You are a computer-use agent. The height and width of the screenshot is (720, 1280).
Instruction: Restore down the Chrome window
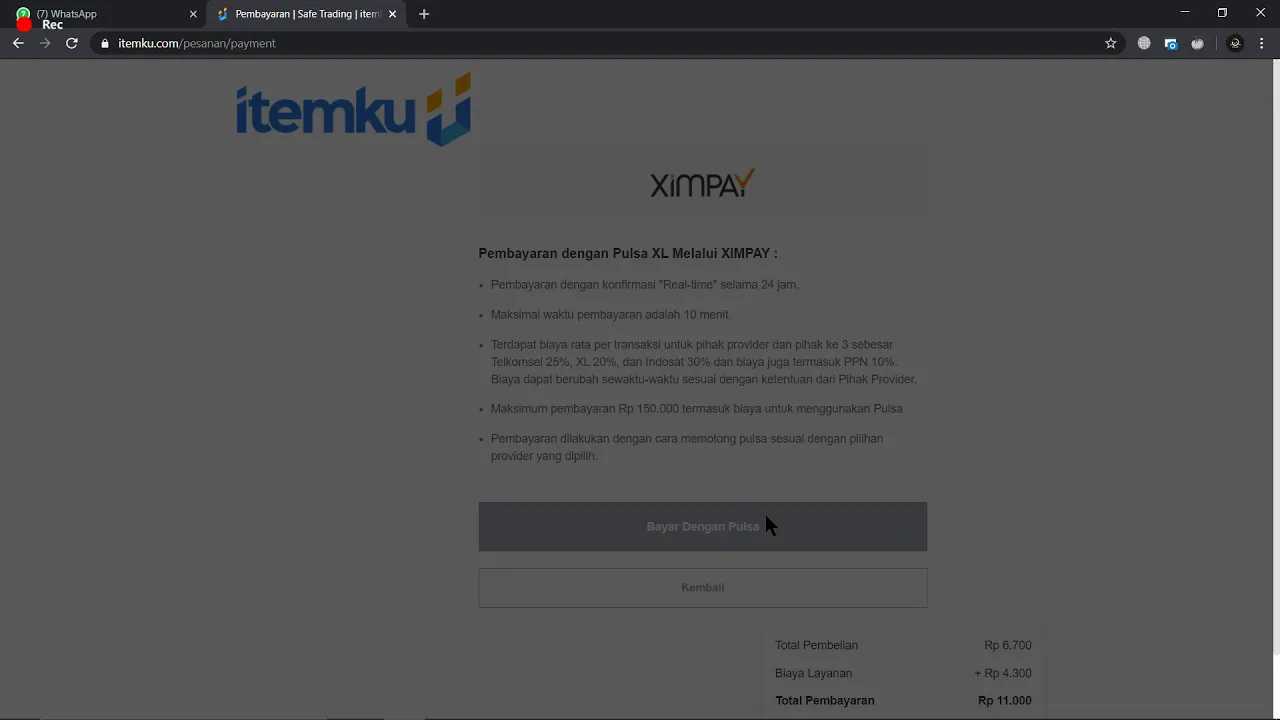[1222, 13]
